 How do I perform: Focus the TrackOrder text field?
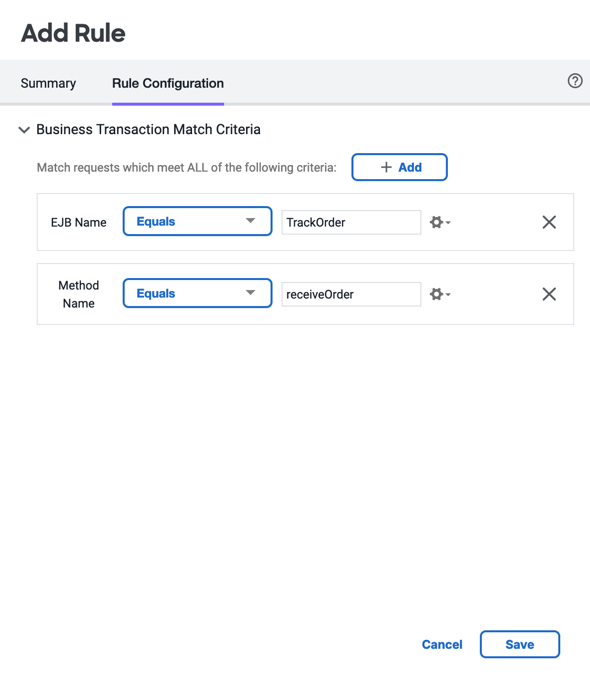351,222
